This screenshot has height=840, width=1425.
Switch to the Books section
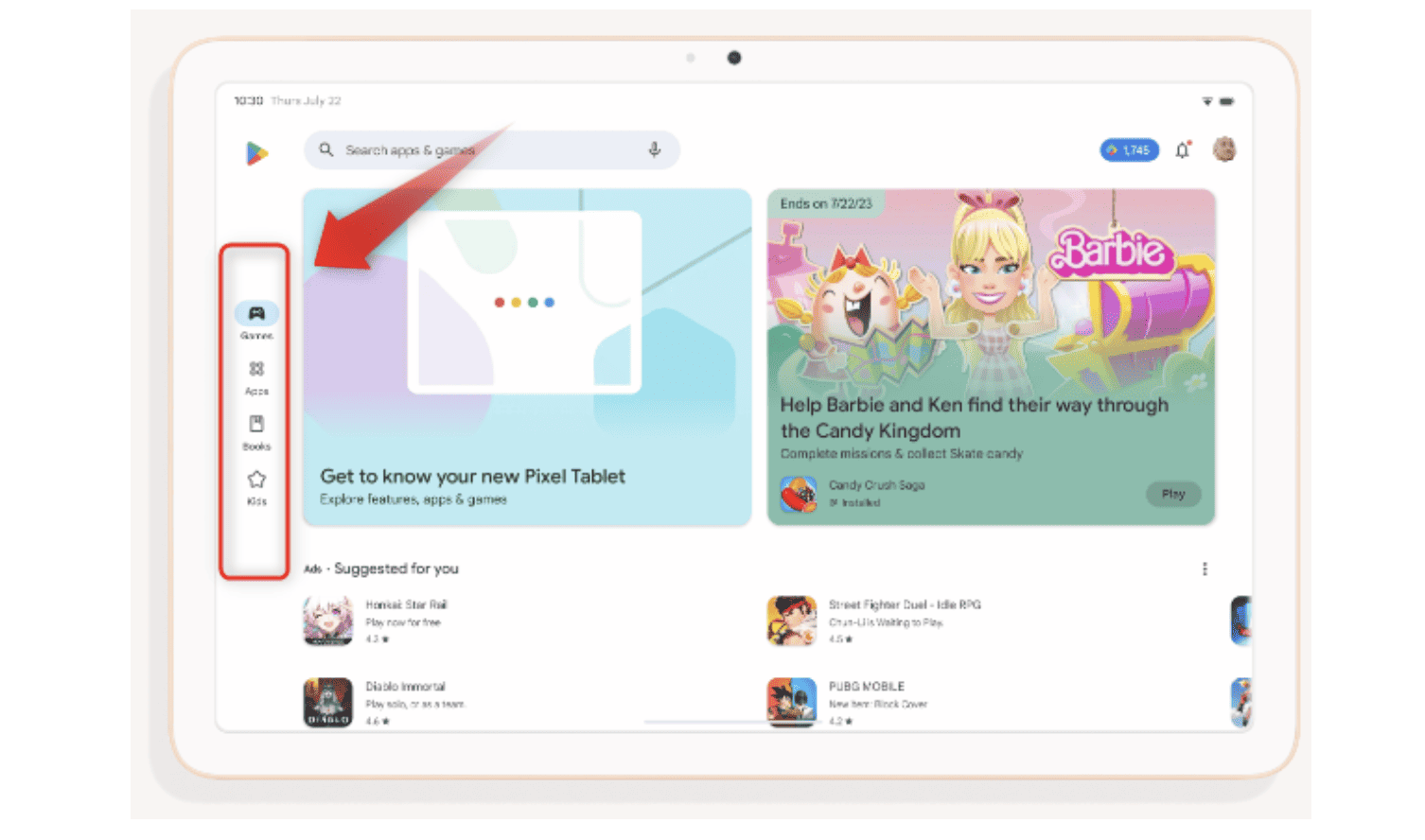click(256, 432)
